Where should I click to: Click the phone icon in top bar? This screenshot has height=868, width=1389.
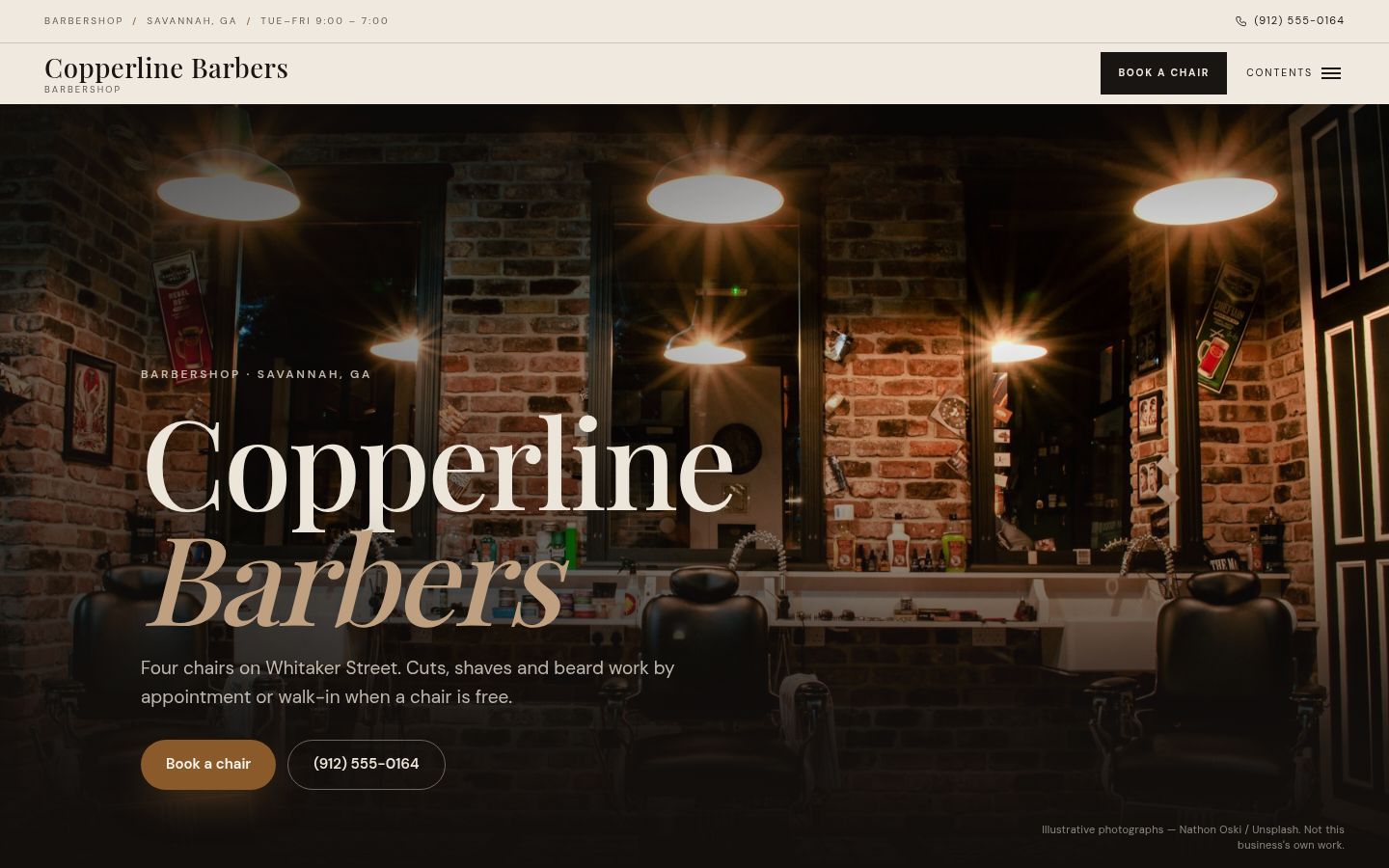coord(1240,21)
